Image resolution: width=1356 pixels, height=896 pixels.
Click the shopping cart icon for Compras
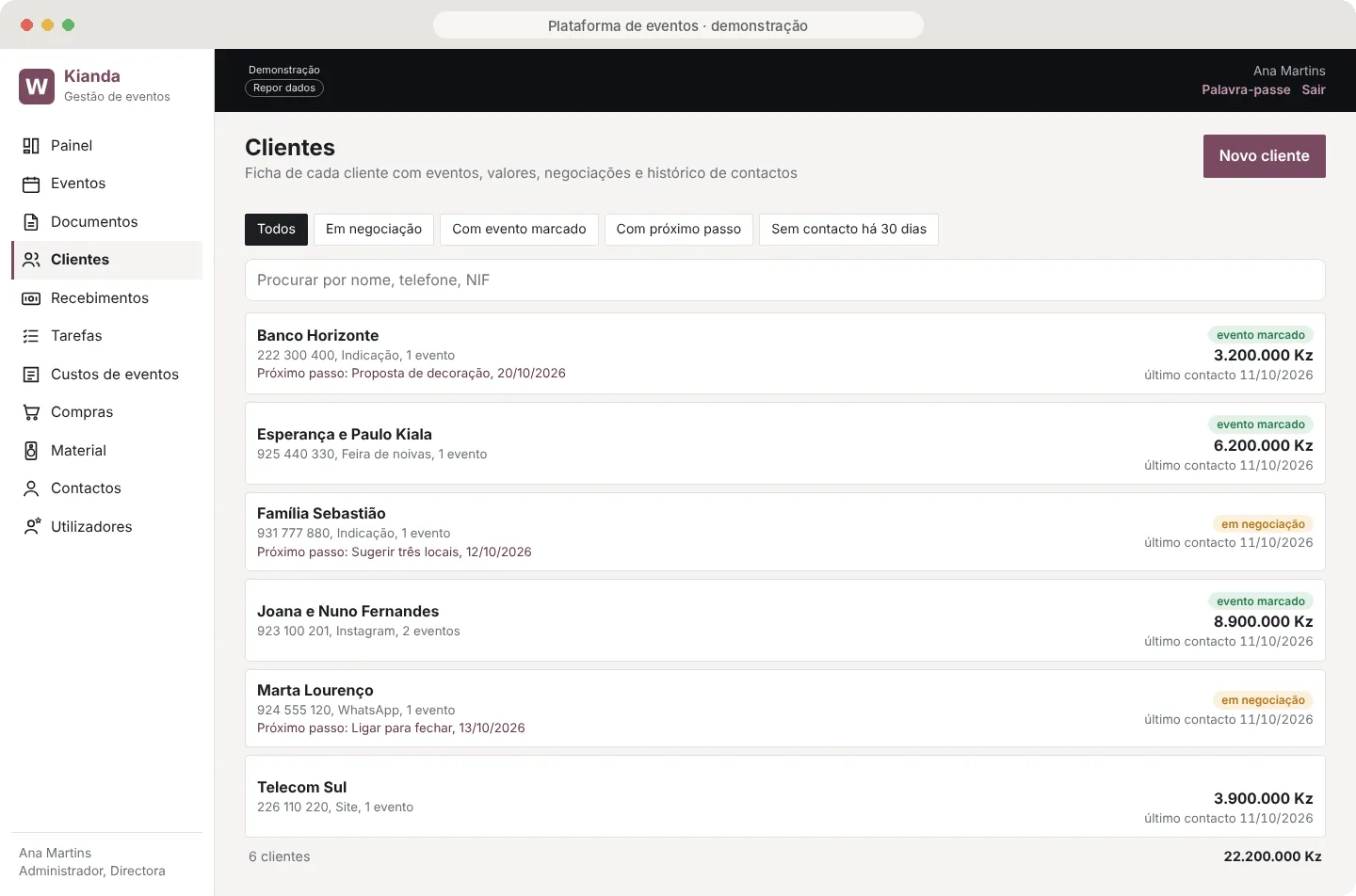31,412
